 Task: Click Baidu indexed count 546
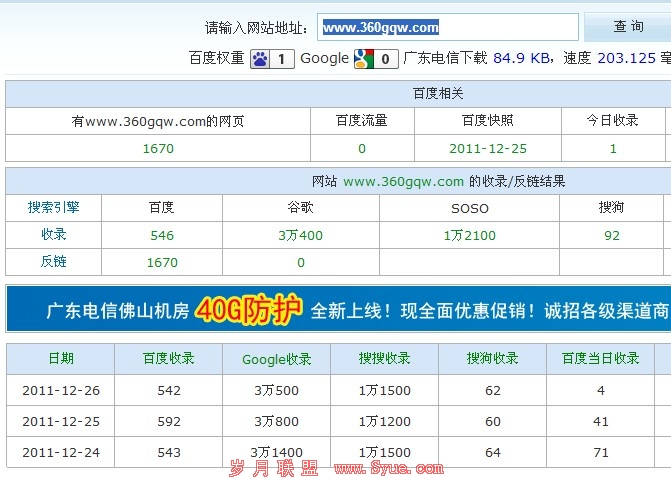[162, 235]
